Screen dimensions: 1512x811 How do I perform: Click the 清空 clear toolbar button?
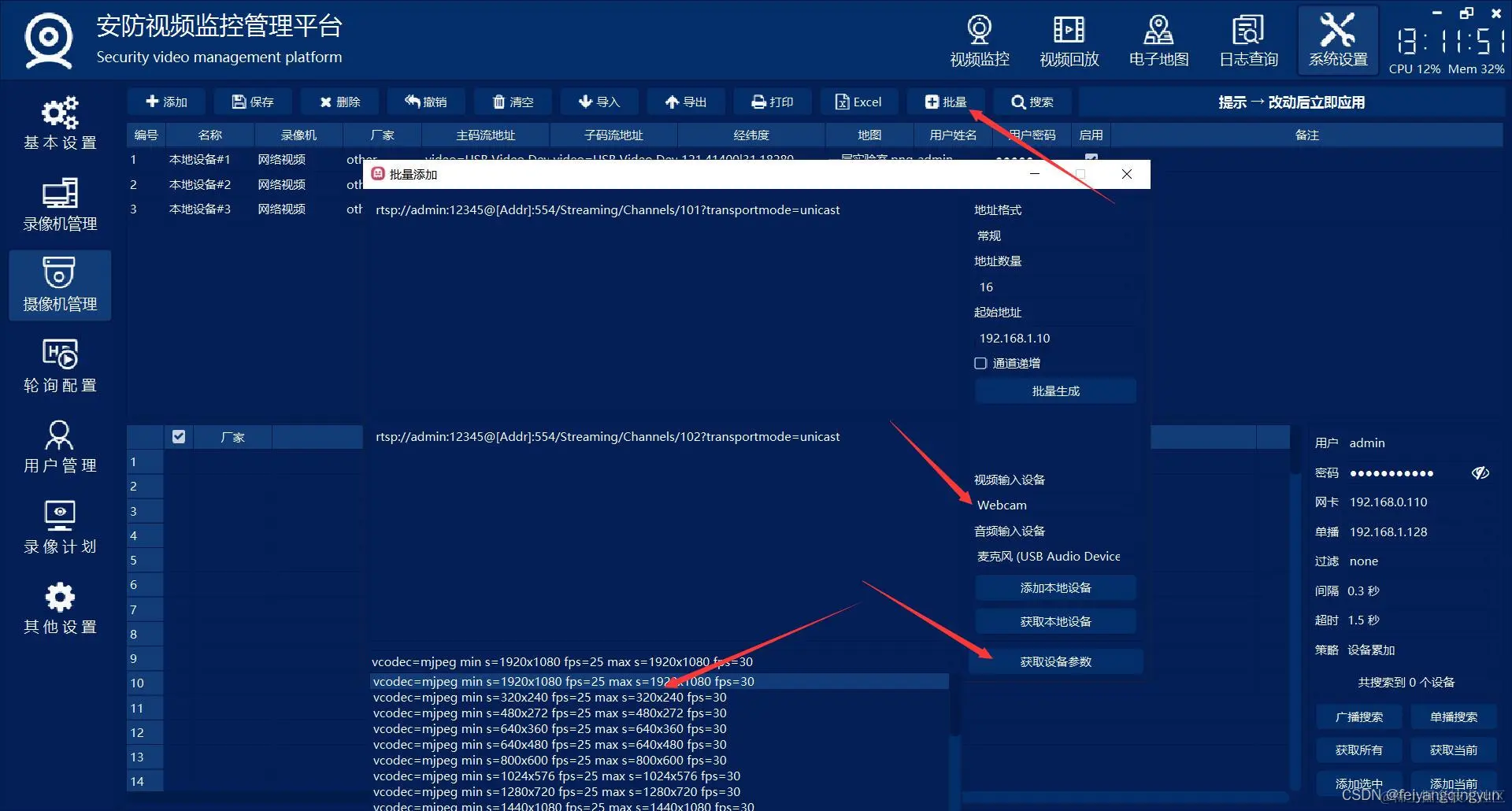pyautogui.click(x=513, y=102)
